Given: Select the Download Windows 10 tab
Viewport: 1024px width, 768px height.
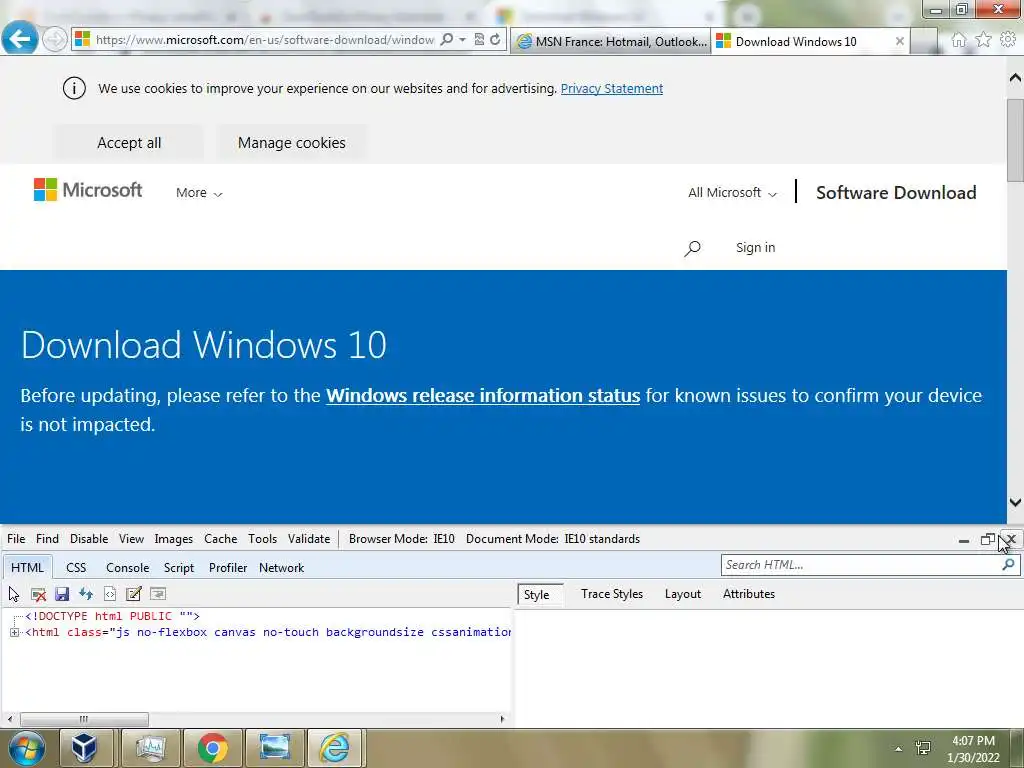Looking at the screenshot, I should [797, 42].
